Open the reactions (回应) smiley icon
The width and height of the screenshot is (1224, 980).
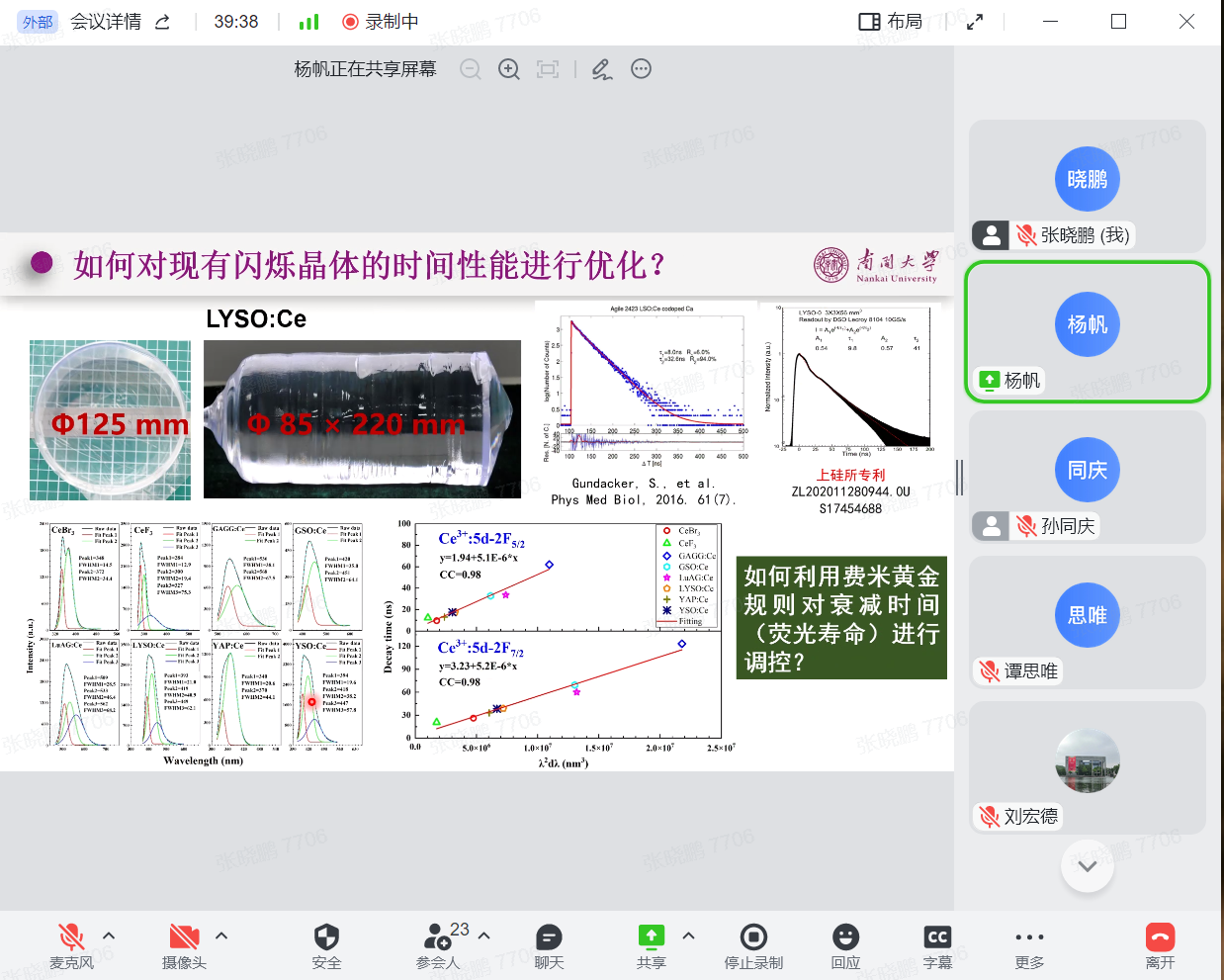pyautogui.click(x=845, y=937)
